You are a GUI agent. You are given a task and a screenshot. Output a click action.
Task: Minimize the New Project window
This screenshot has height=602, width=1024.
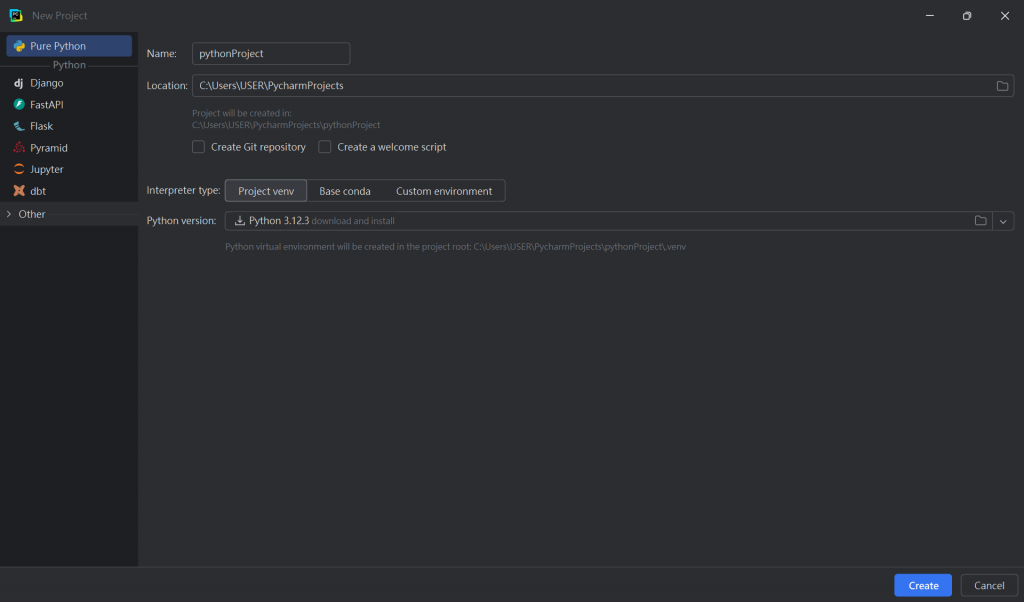tap(929, 16)
